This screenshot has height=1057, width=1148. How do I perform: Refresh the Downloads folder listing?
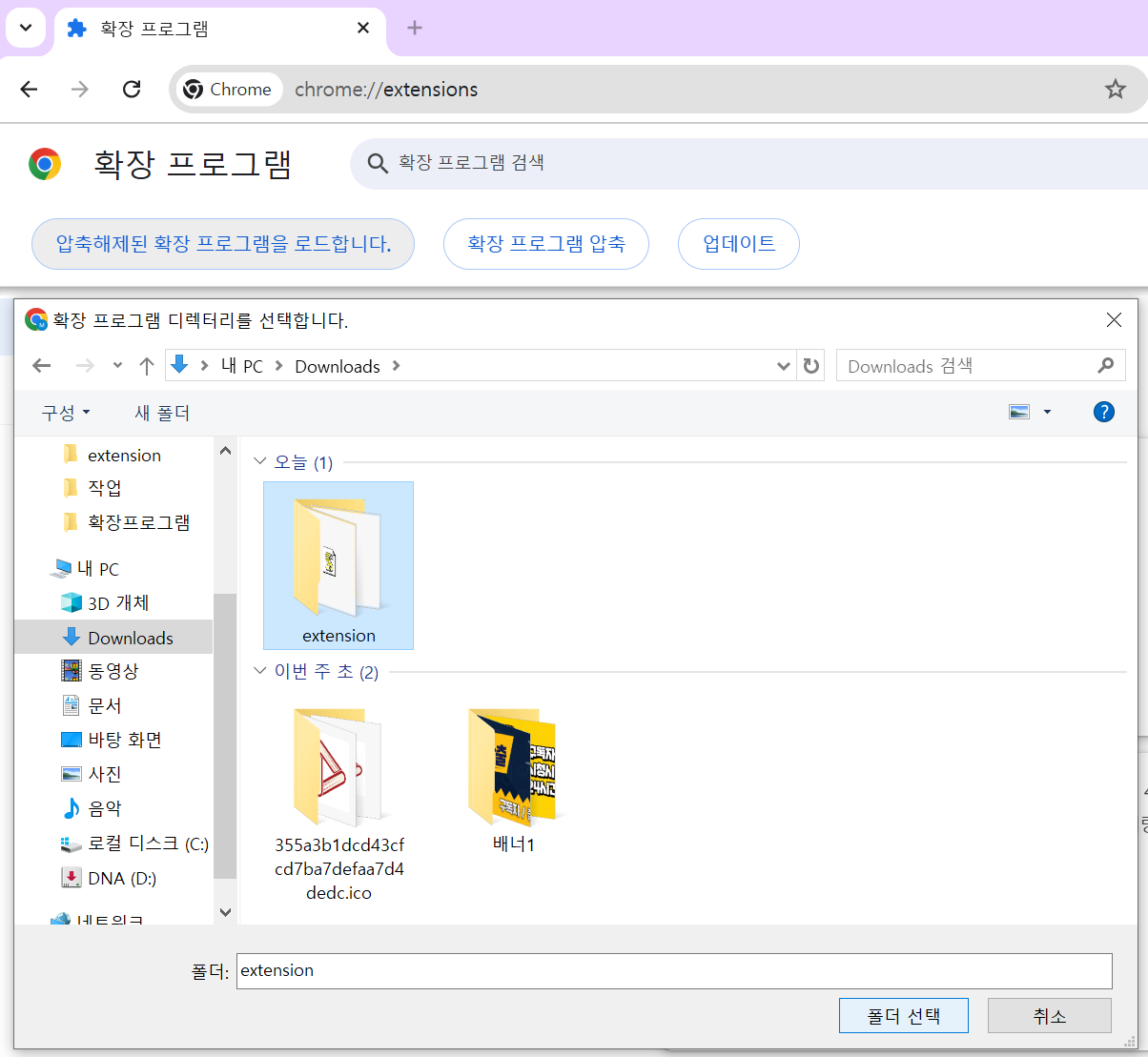811,366
